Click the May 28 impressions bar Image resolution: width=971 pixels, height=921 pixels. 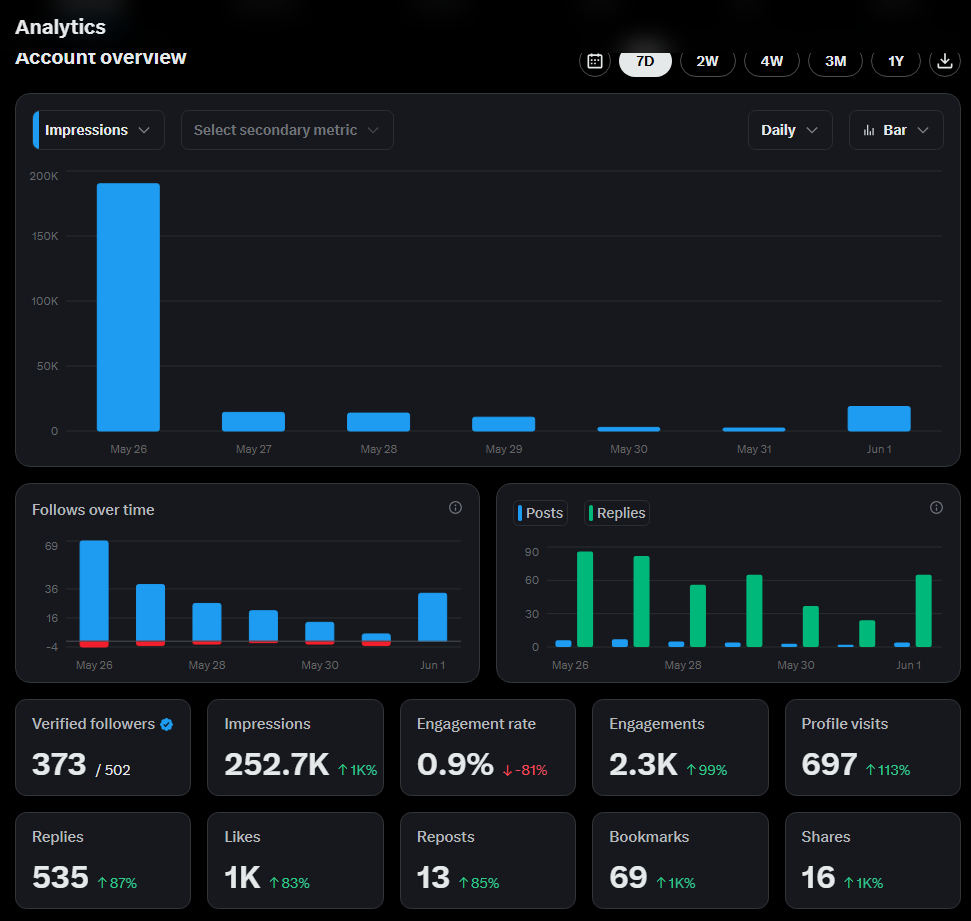click(378, 422)
